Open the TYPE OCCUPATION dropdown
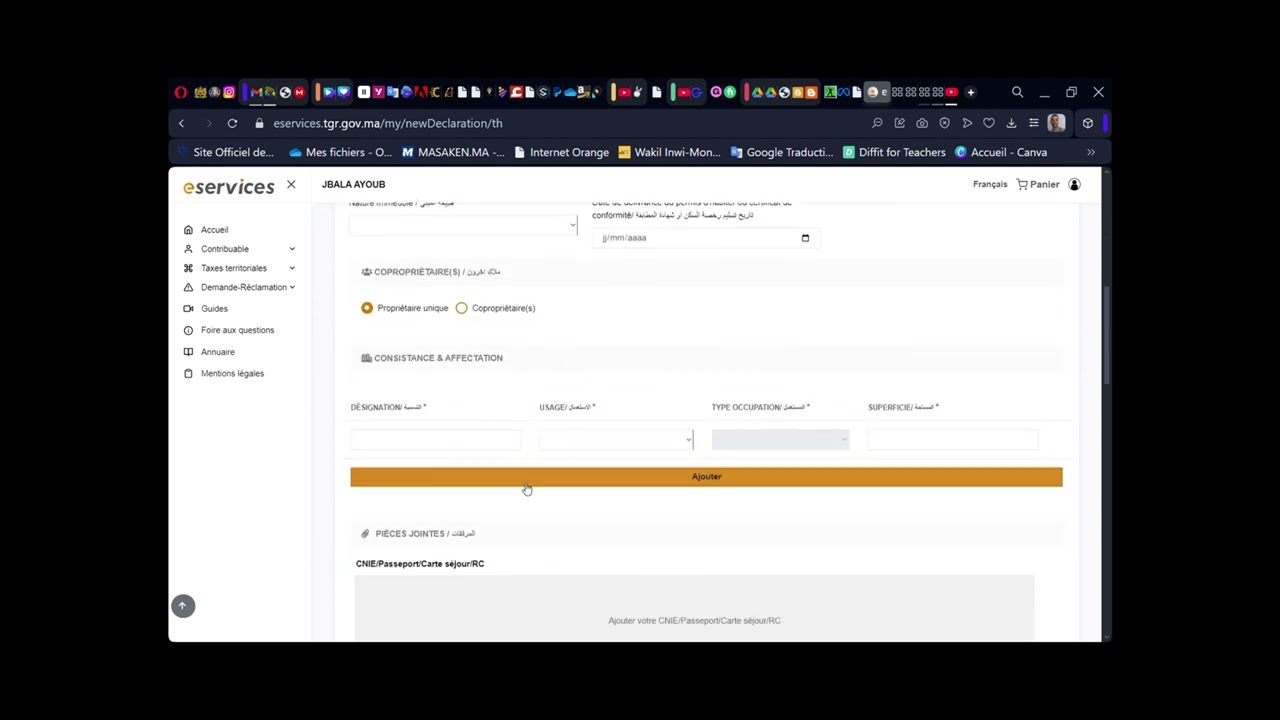This screenshot has width=1280, height=720. click(780, 439)
